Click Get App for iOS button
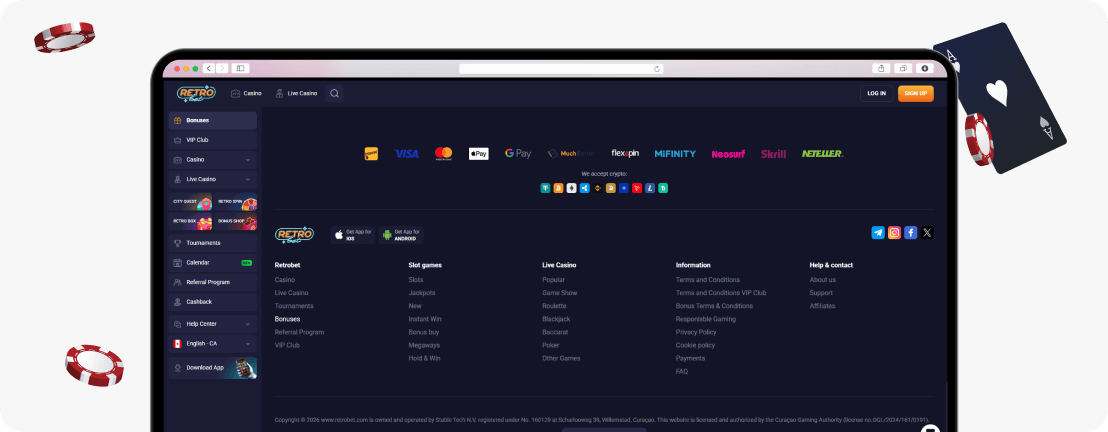This screenshot has height=432, width=1108. (x=353, y=235)
